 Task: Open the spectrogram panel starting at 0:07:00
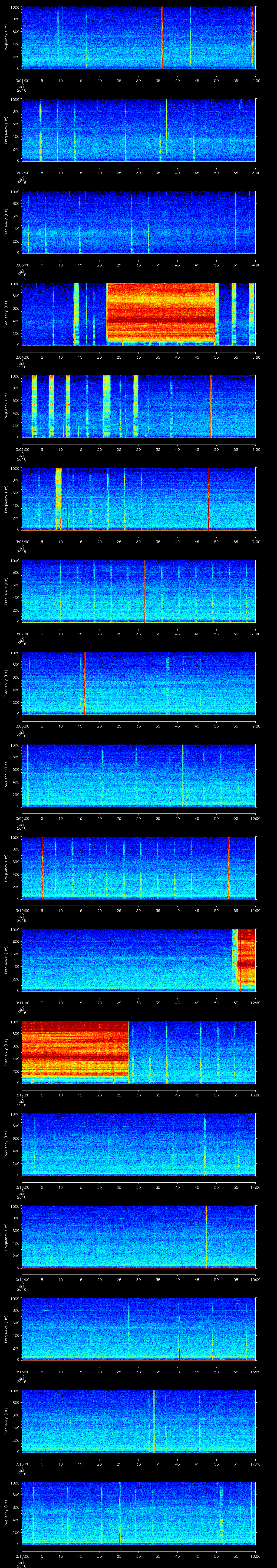(138, 591)
